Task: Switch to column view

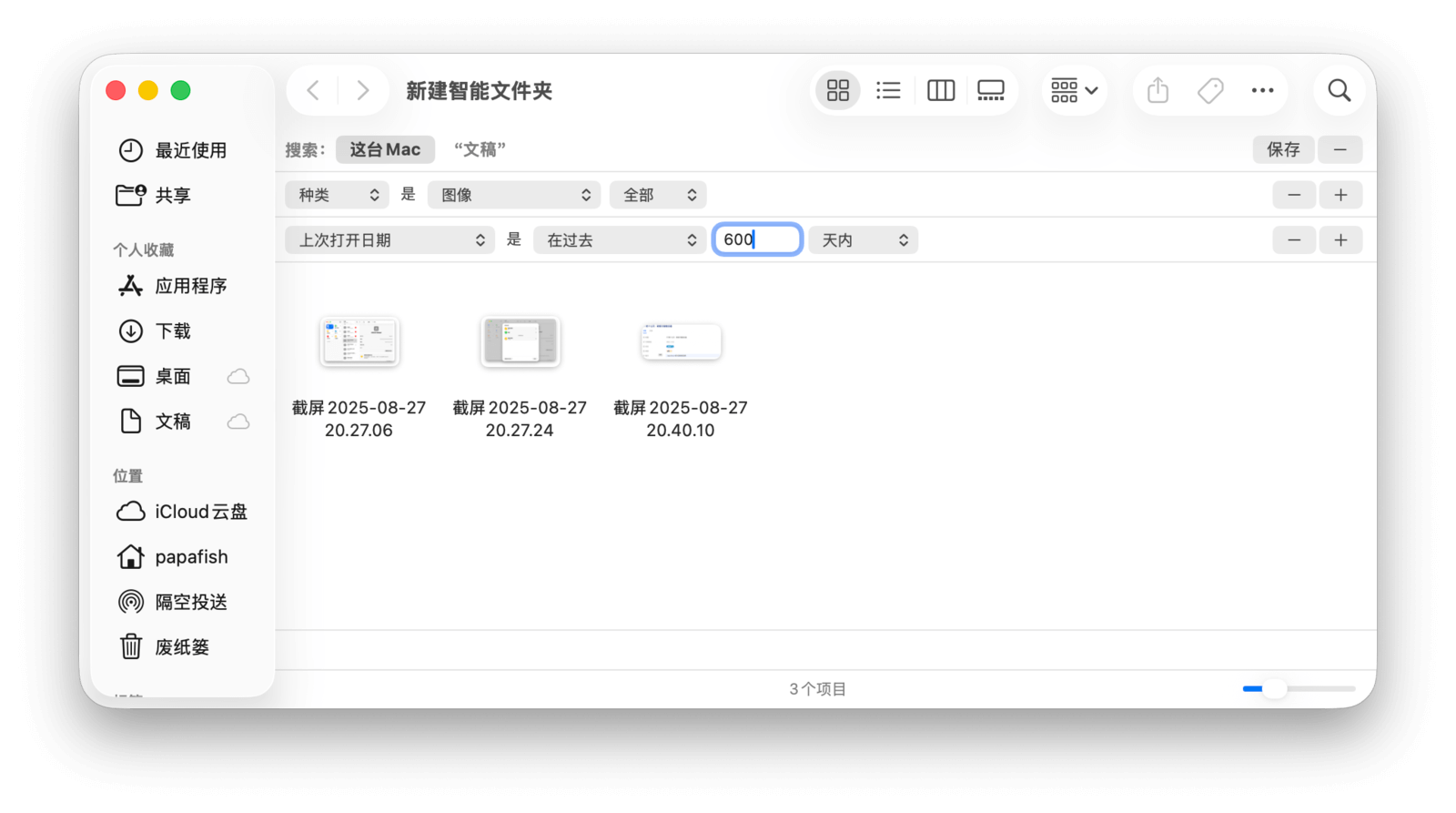Action: pos(940,90)
